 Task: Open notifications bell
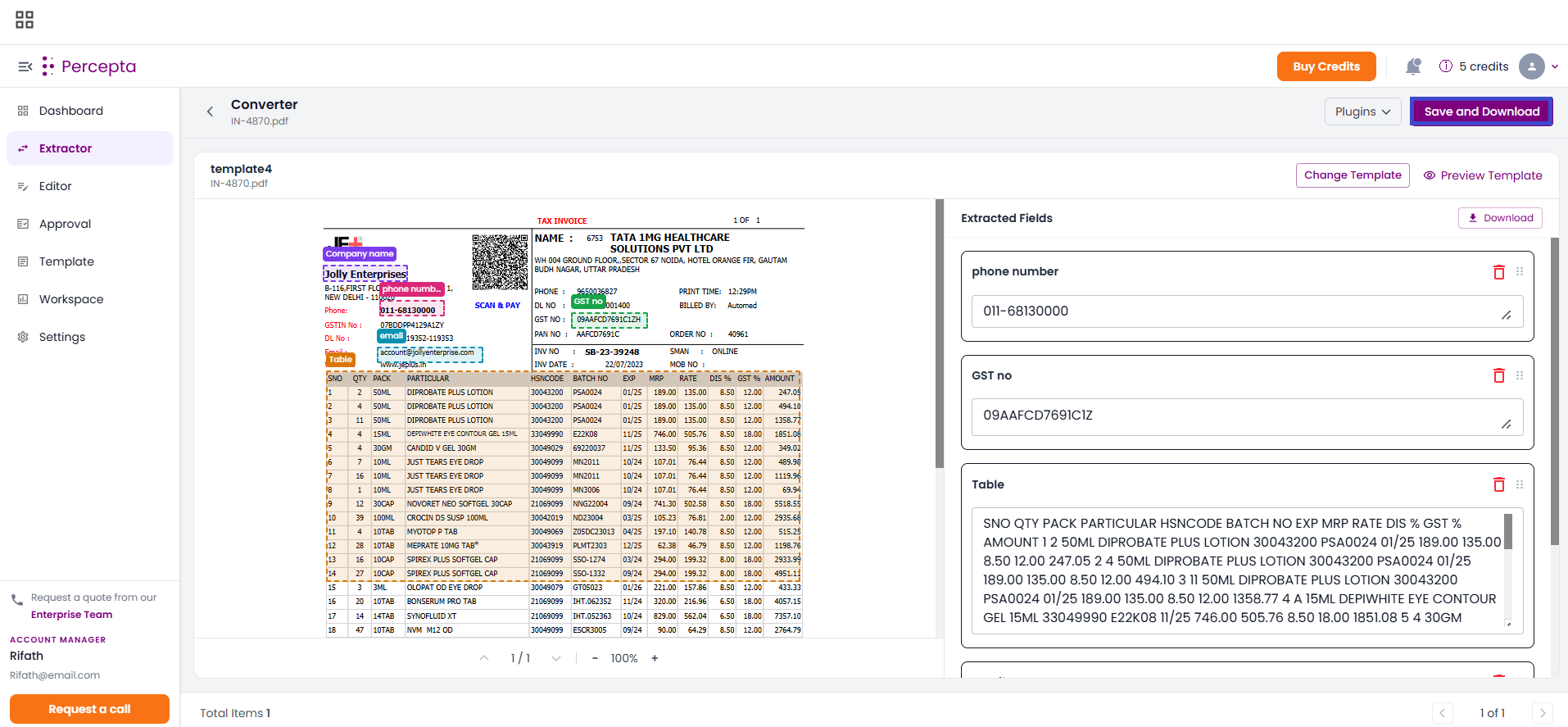[x=1413, y=66]
